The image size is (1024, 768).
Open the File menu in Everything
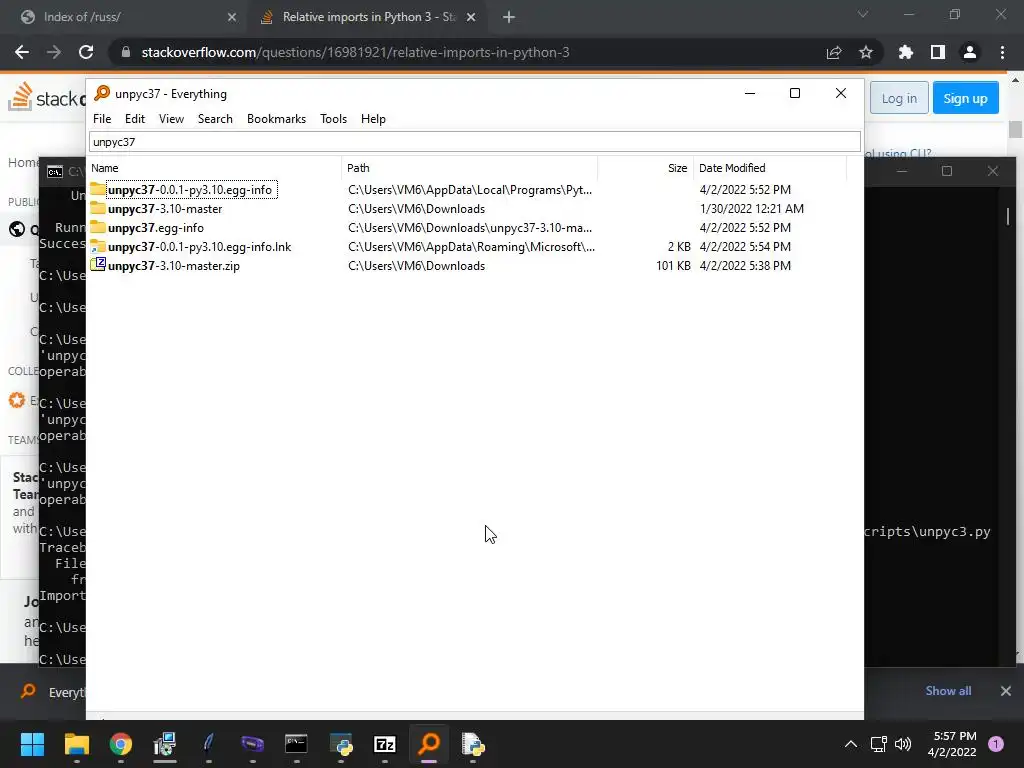[102, 119]
